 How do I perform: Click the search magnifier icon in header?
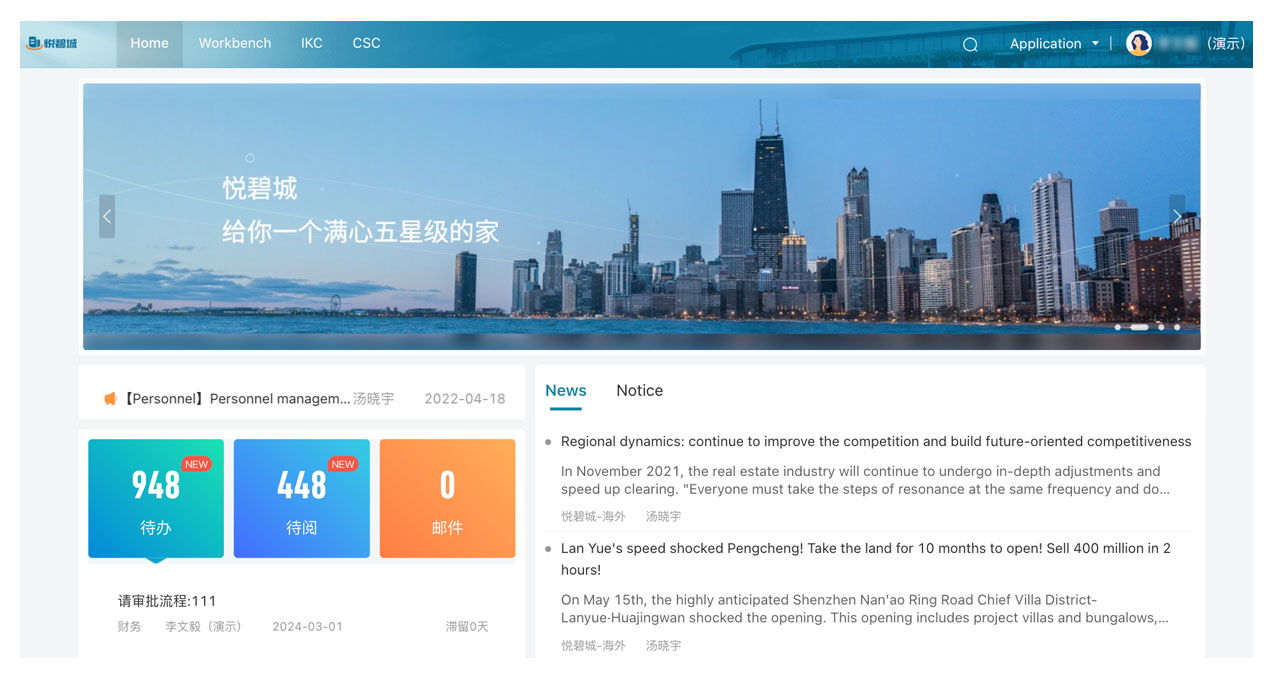pos(969,44)
